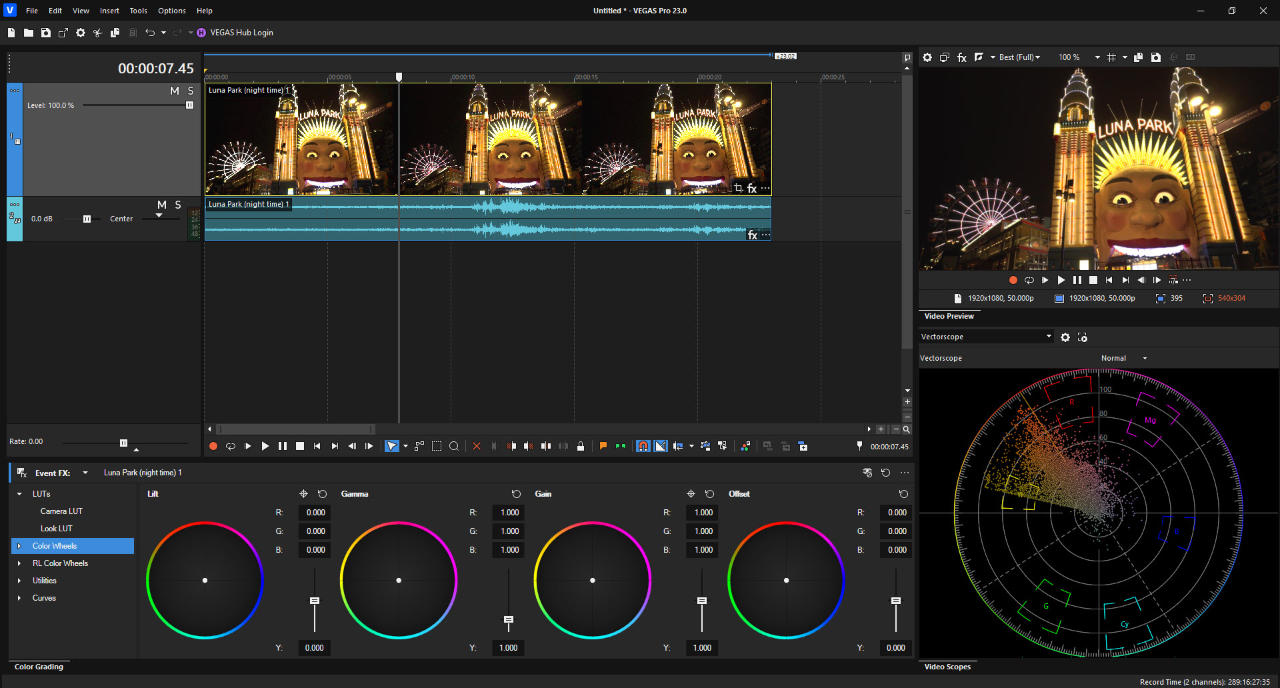
Task: Select Camera LUT entry
Action: pyautogui.click(x=61, y=511)
